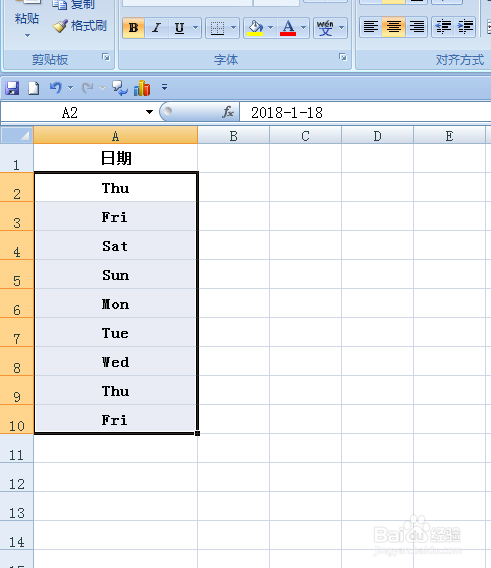491x568 pixels.
Task: Click cell A4 showing Sat
Action: (116, 246)
